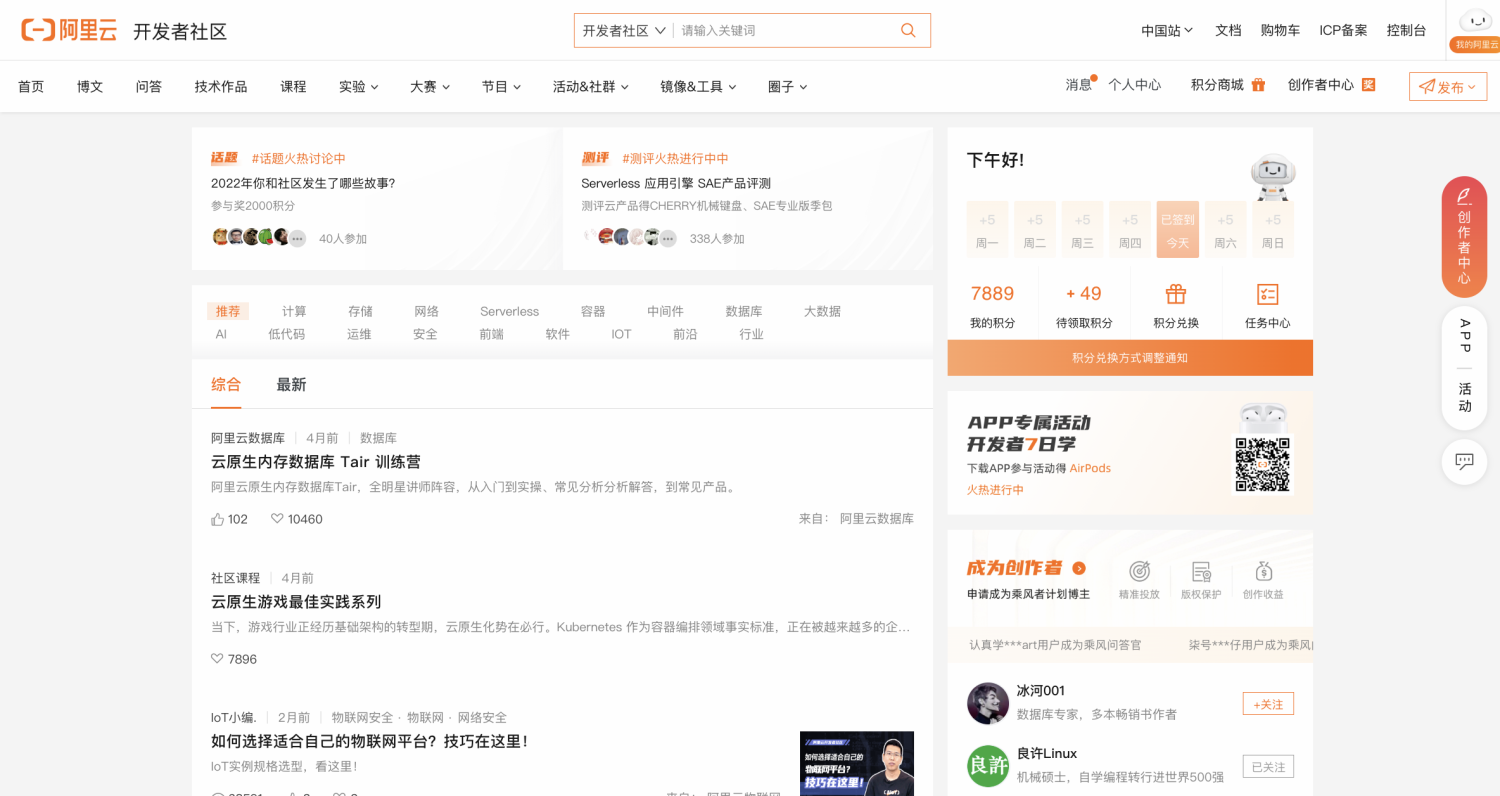This screenshot has width=1500, height=796.
Task: Open the 开发者社区 search scope dropdown
Action: point(624,30)
